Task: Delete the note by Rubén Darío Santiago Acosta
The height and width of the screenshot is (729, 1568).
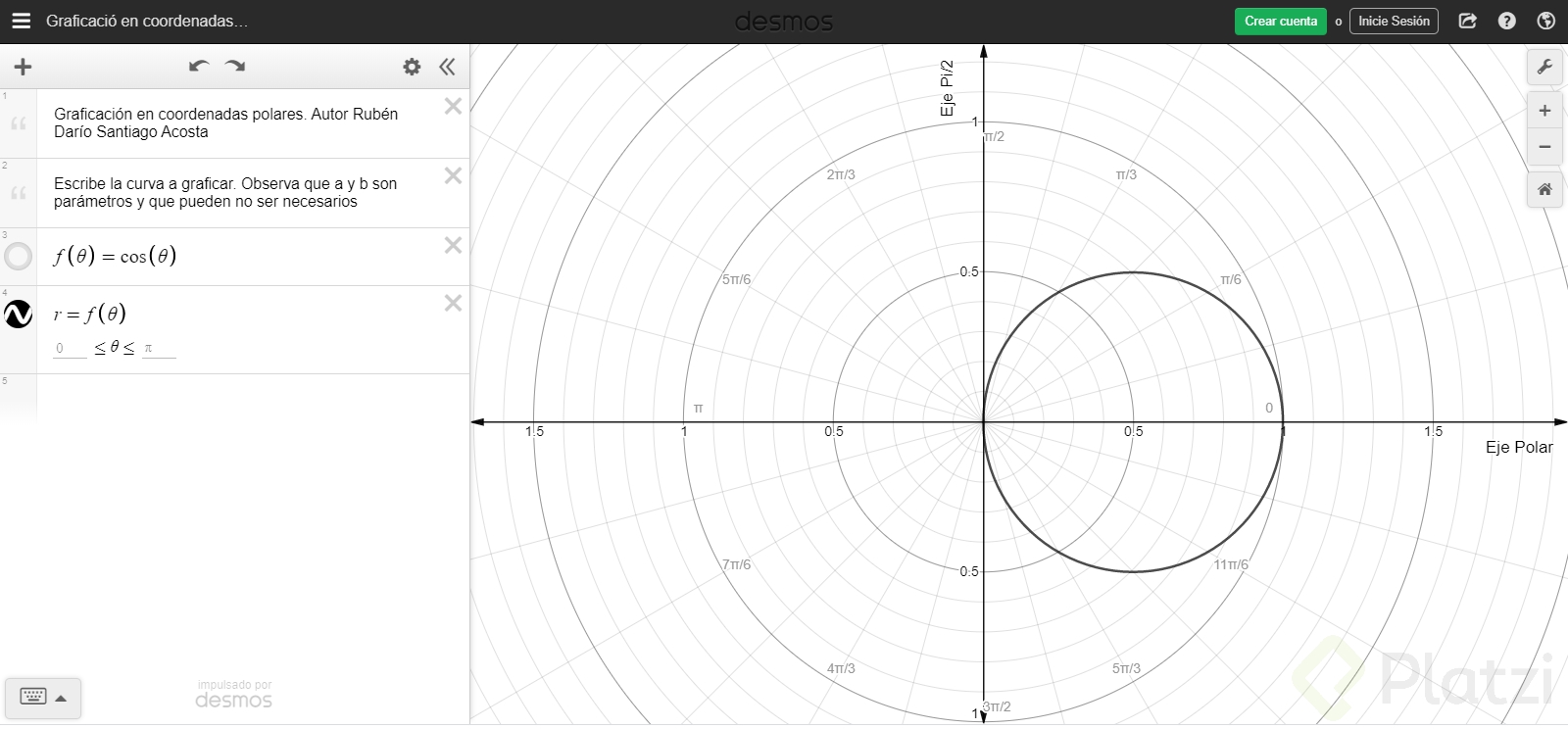Action: (453, 106)
